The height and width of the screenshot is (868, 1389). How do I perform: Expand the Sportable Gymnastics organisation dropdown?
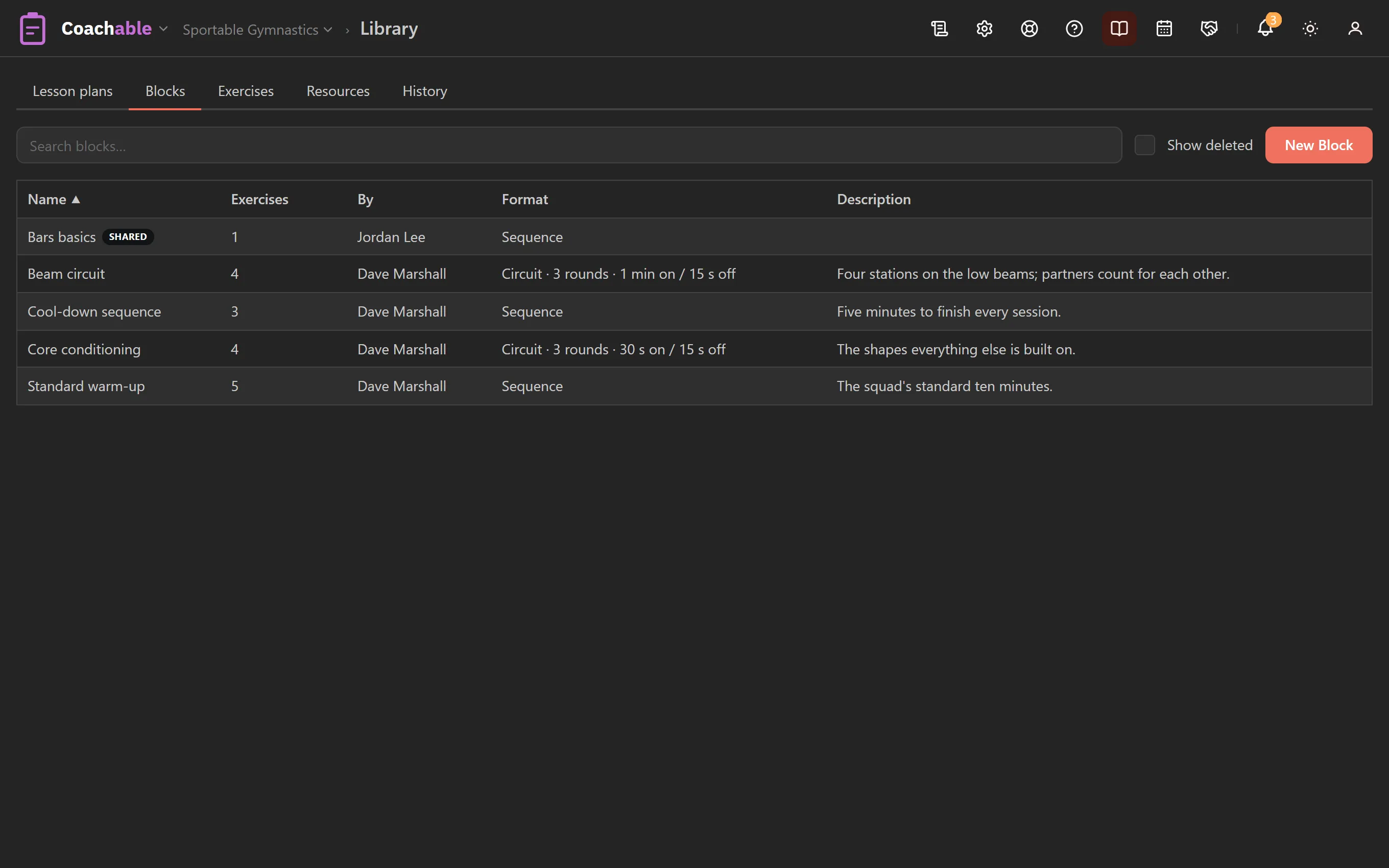coord(257,29)
